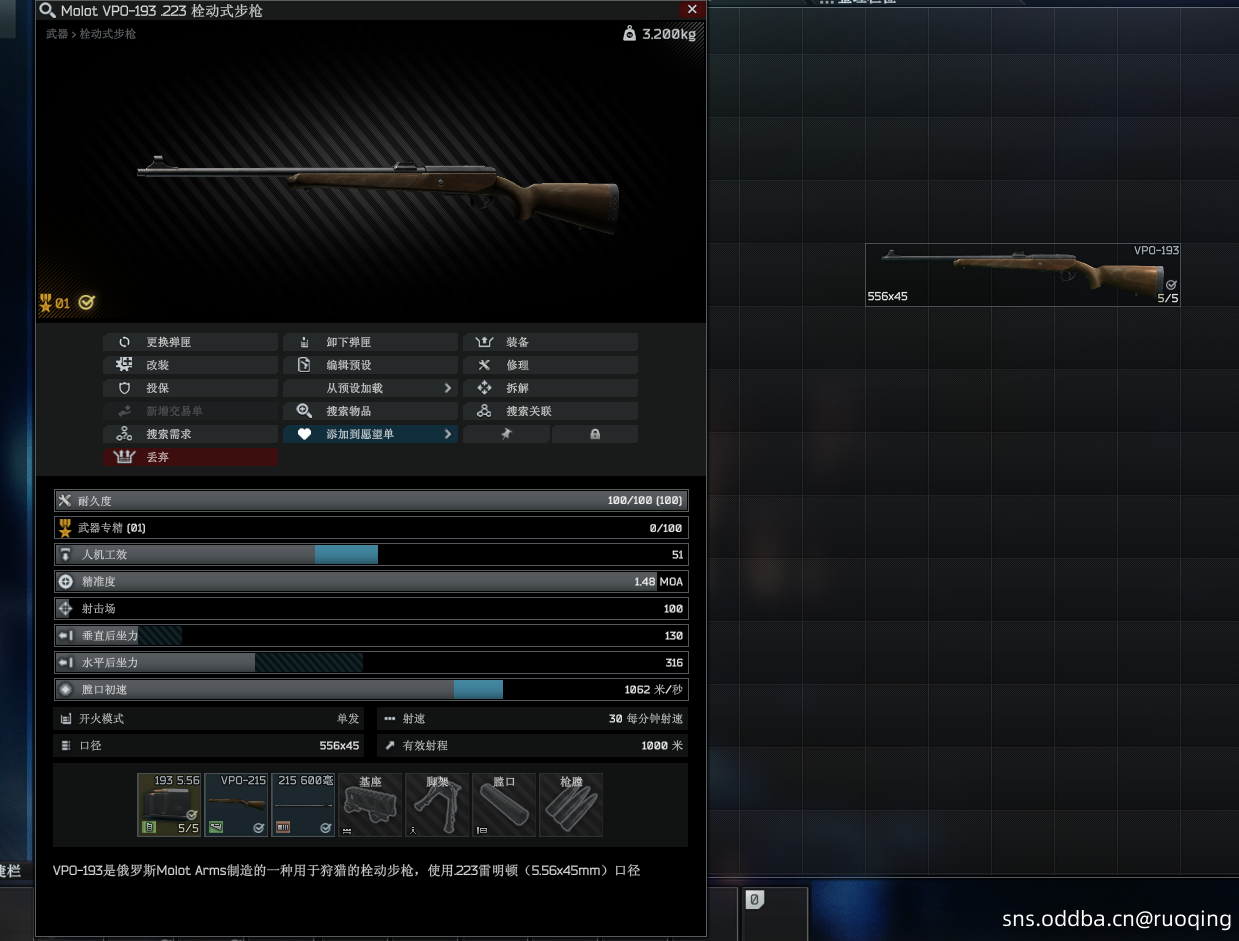Click the 耐久度 durability bar
This screenshot has height=941, width=1239.
[x=371, y=500]
